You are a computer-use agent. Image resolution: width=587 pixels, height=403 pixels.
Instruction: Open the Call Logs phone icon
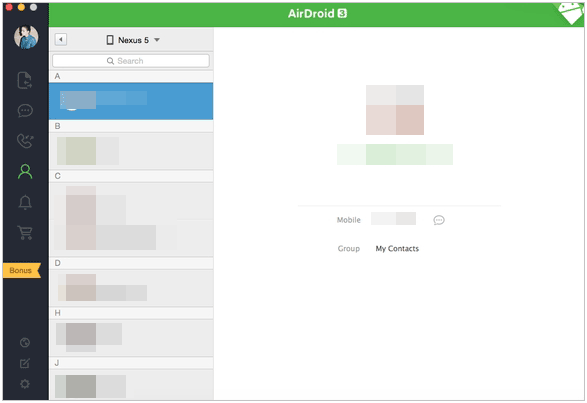pos(25,141)
